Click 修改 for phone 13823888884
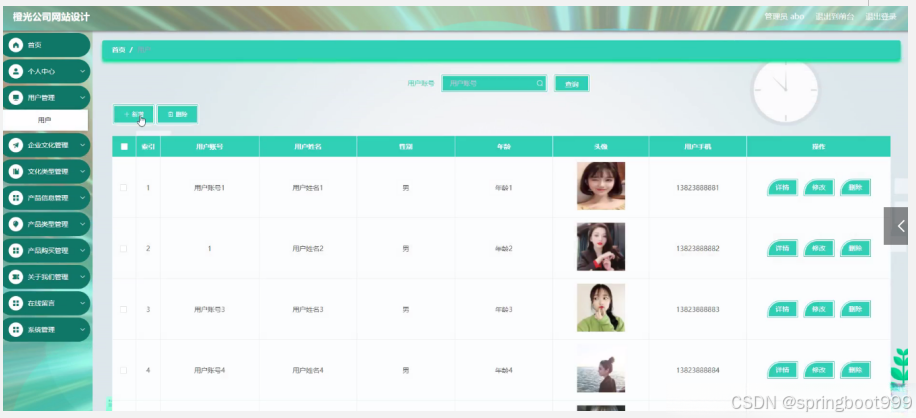Image resolution: width=916 pixels, height=418 pixels. tap(819, 370)
